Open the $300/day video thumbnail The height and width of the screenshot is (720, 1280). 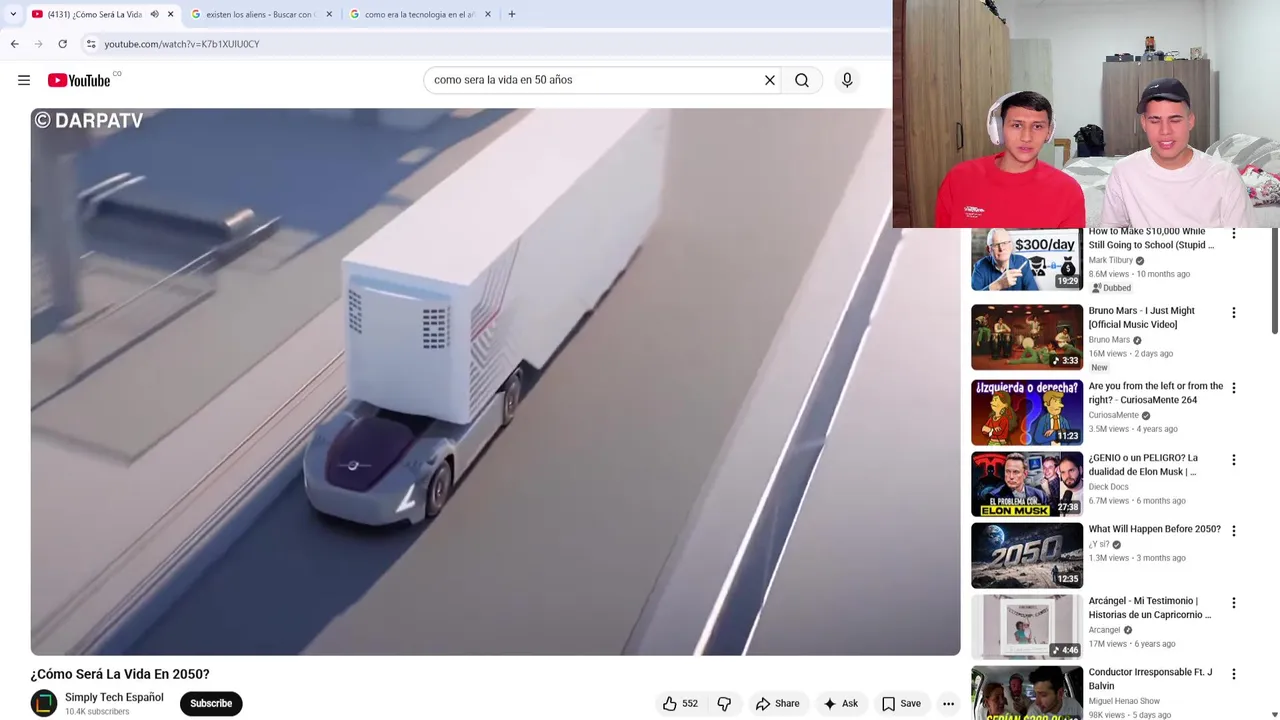1027,260
